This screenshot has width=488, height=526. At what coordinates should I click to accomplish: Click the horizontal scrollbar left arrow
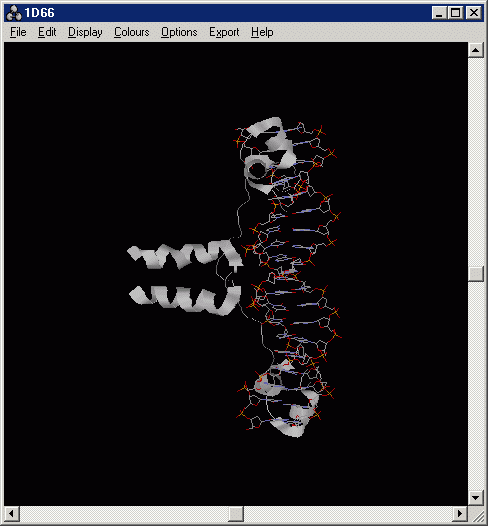[12, 514]
